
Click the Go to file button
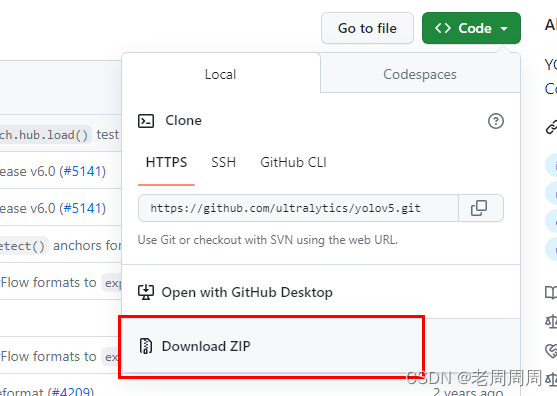tap(367, 28)
